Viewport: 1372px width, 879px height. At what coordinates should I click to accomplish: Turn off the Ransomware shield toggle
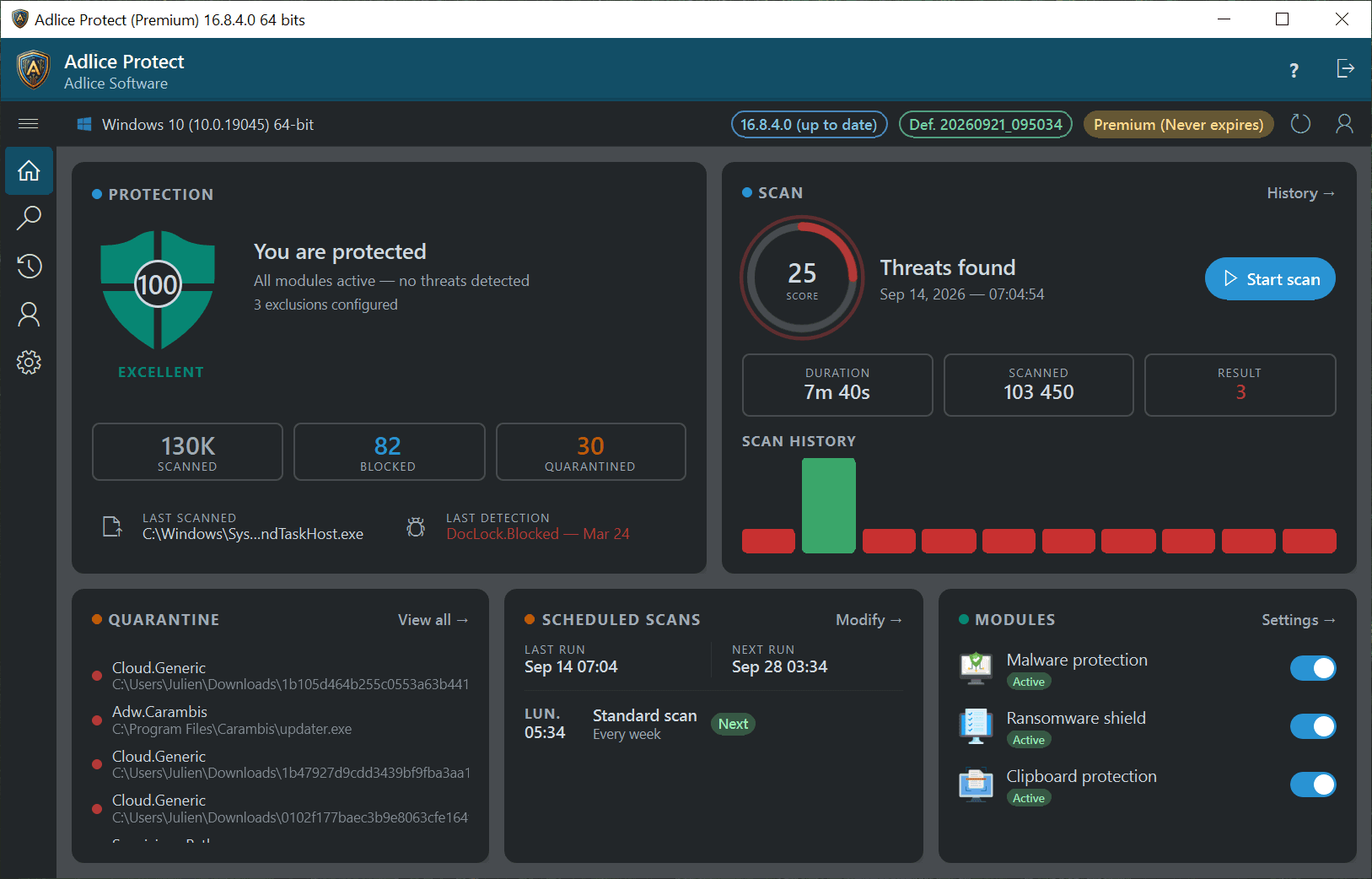pyautogui.click(x=1313, y=726)
